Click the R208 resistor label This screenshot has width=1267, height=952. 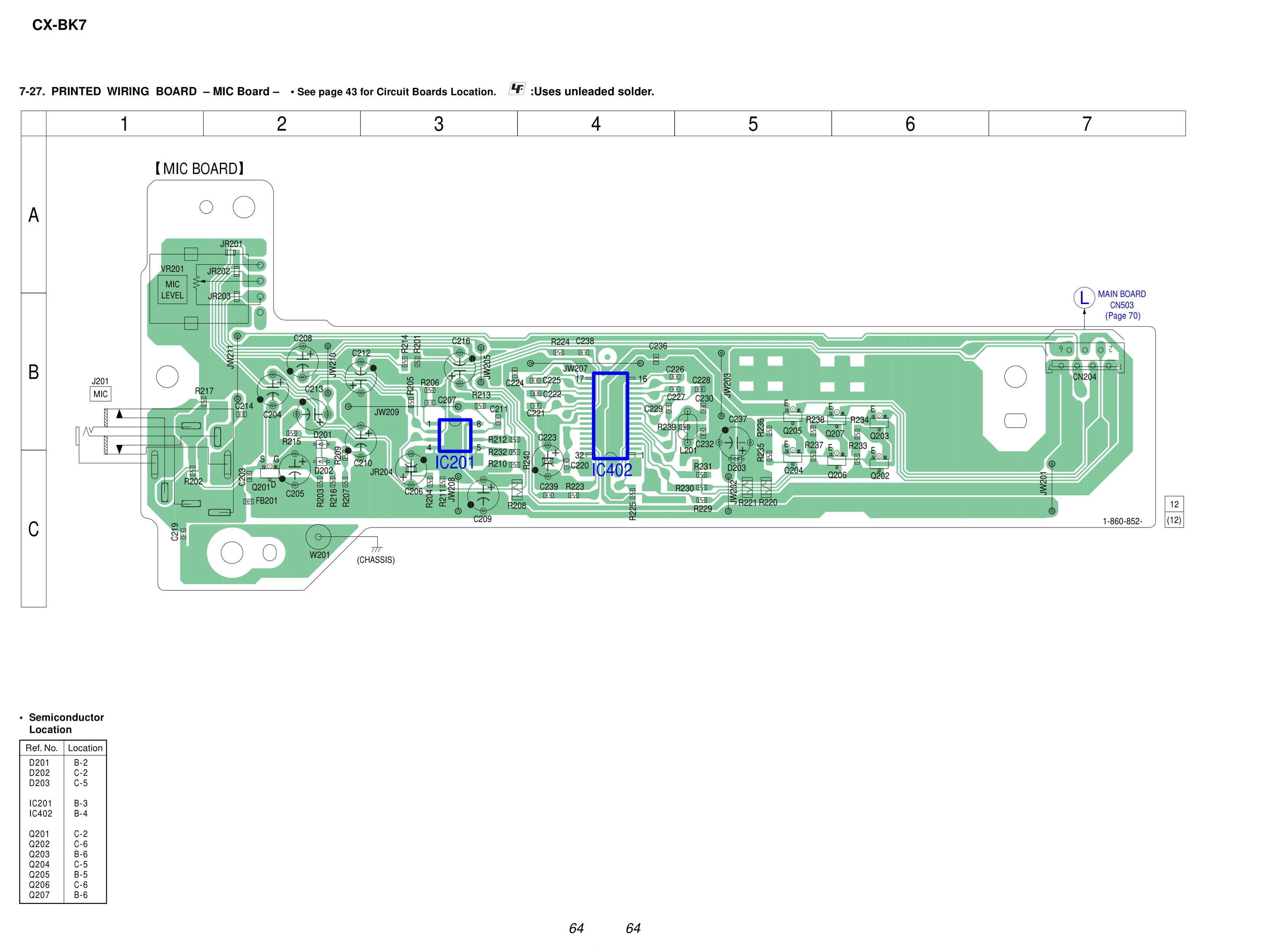pyautogui.click(x=517, y=506)
